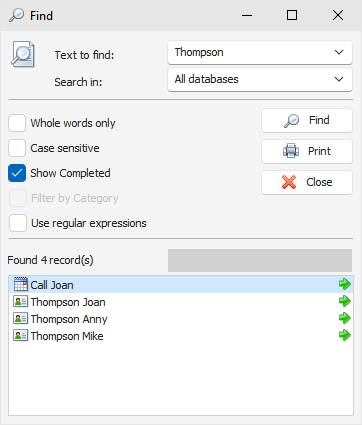Image resolution: width=362 pixels, height=425 pixels.
Task: Tick the Case sensitive option
Action: 17,148
